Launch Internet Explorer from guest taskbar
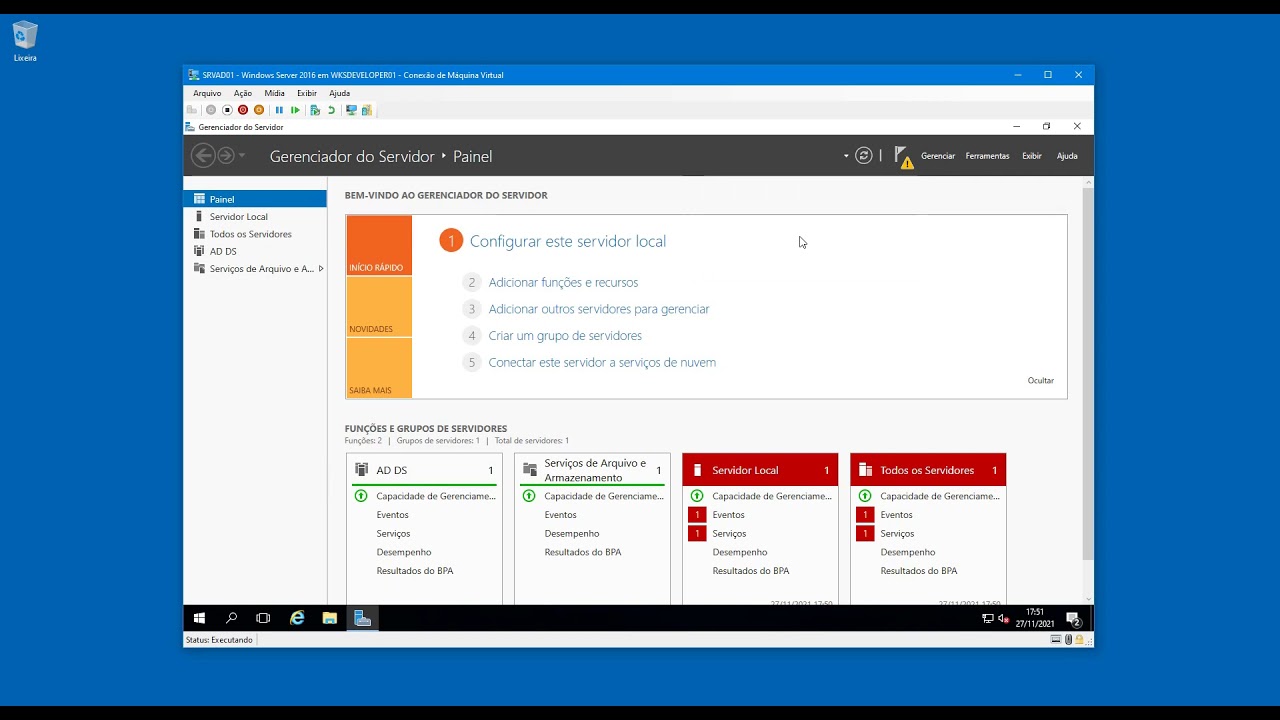 (297, 618)
